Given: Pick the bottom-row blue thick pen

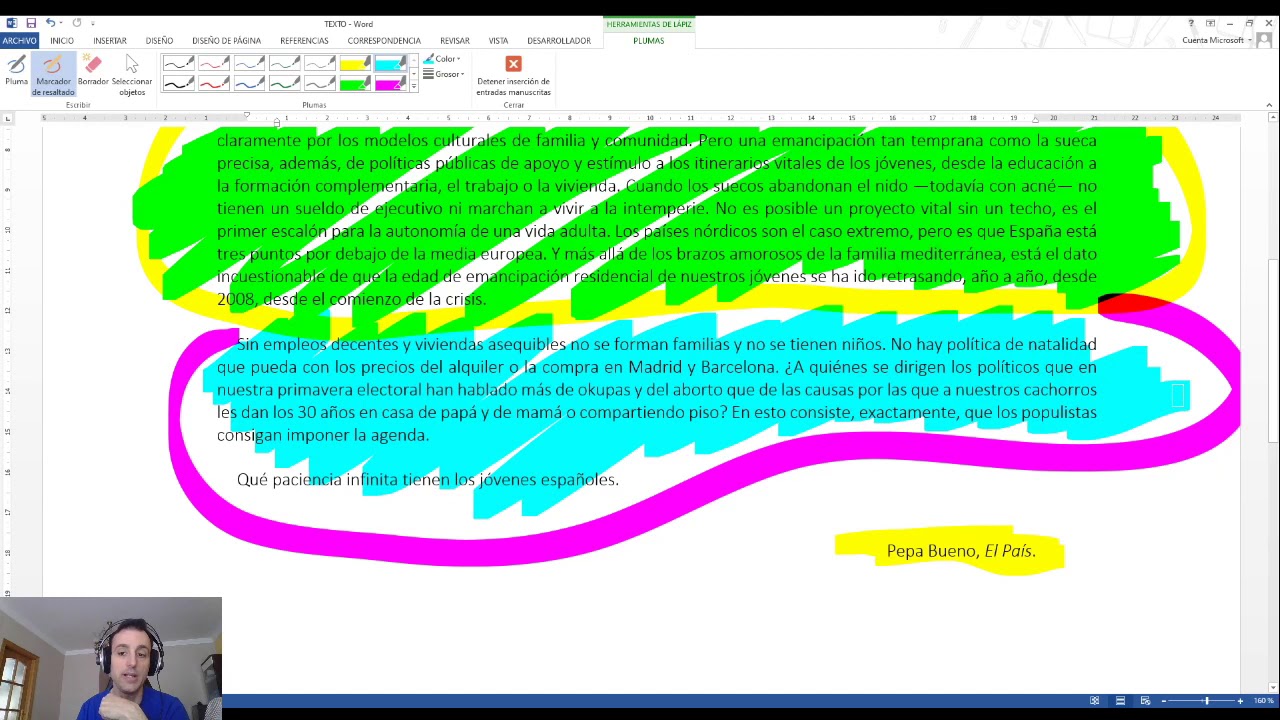Looking at the screenshot, I should (249, 83).
